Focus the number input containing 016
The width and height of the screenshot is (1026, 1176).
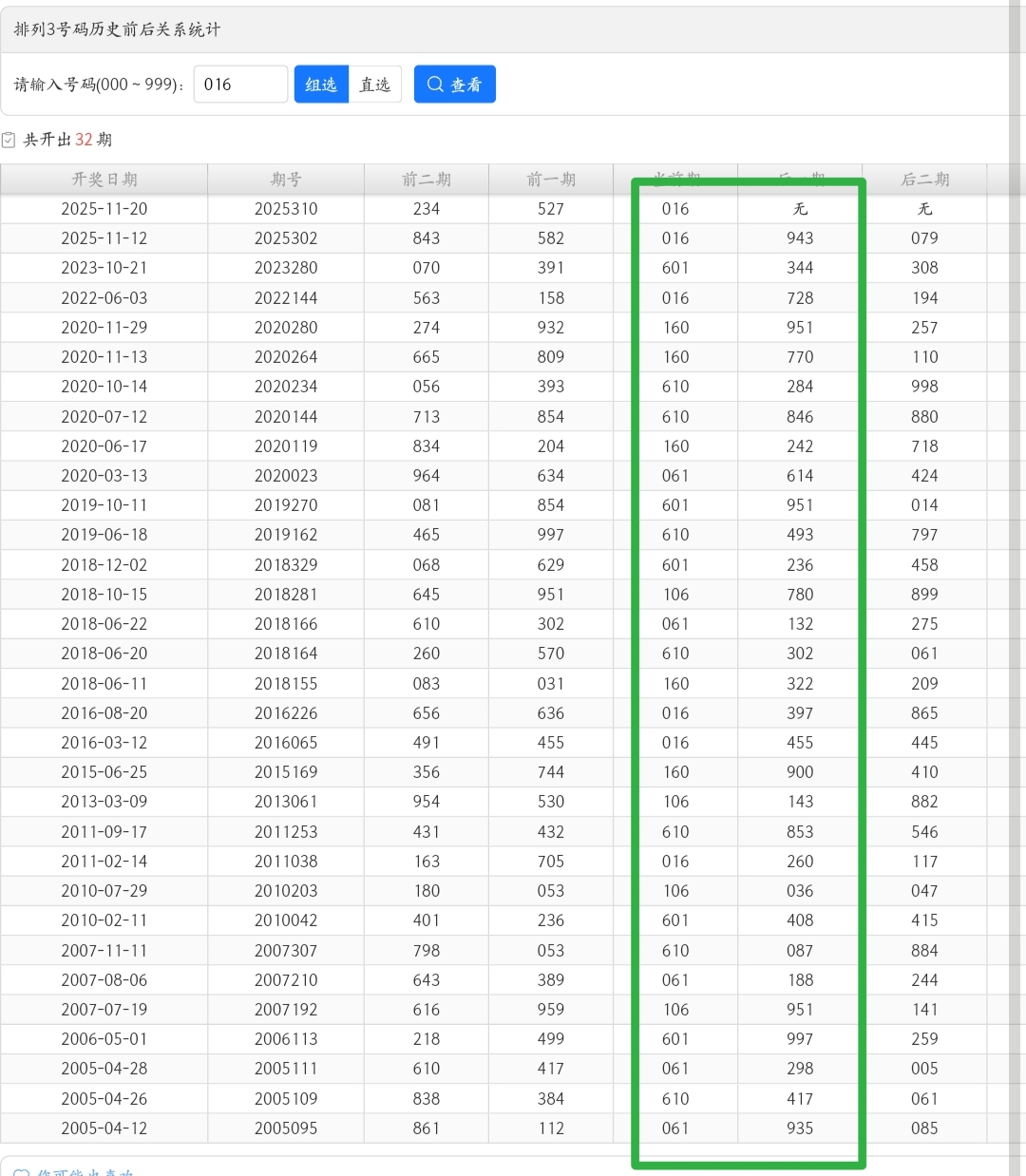pos(240,85)
